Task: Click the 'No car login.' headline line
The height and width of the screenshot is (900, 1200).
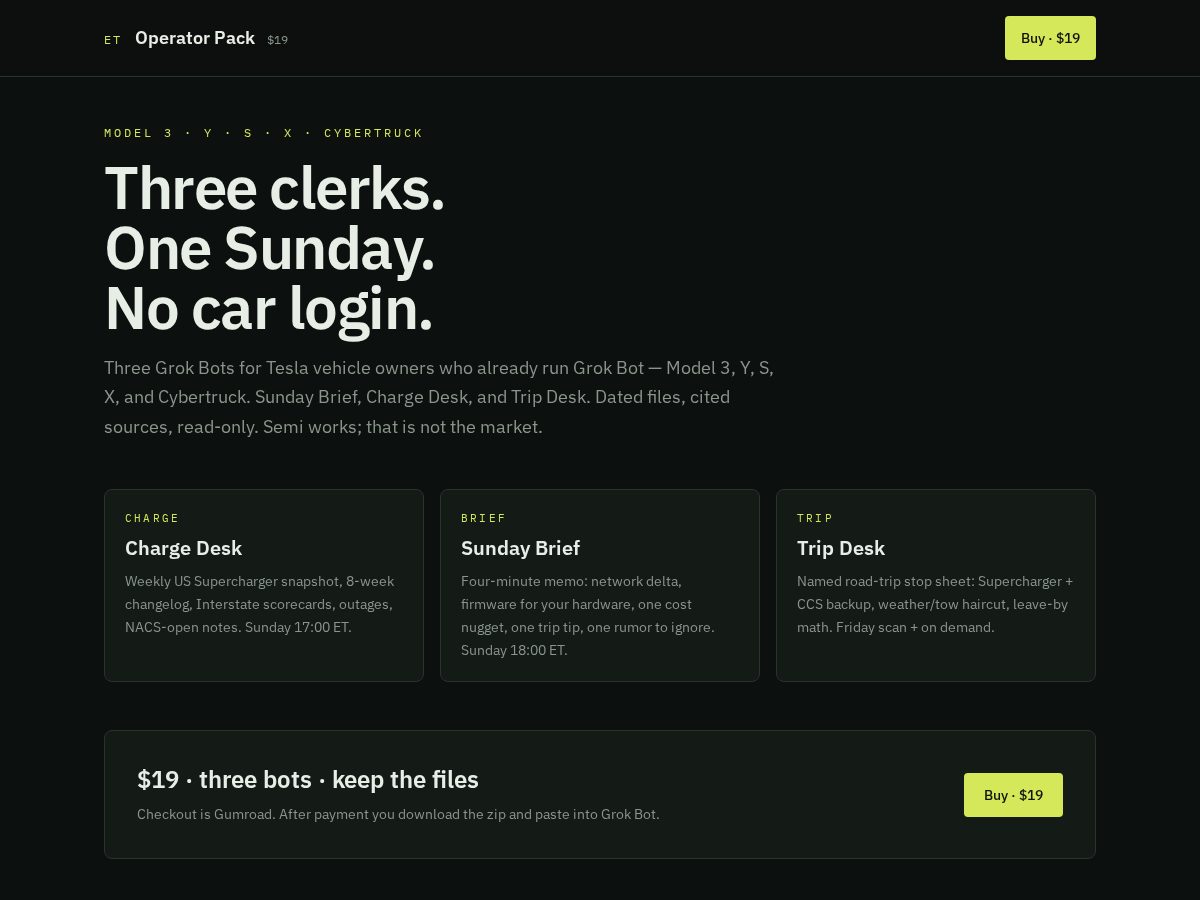Action: pyautogui.click(x=269, y=308)
